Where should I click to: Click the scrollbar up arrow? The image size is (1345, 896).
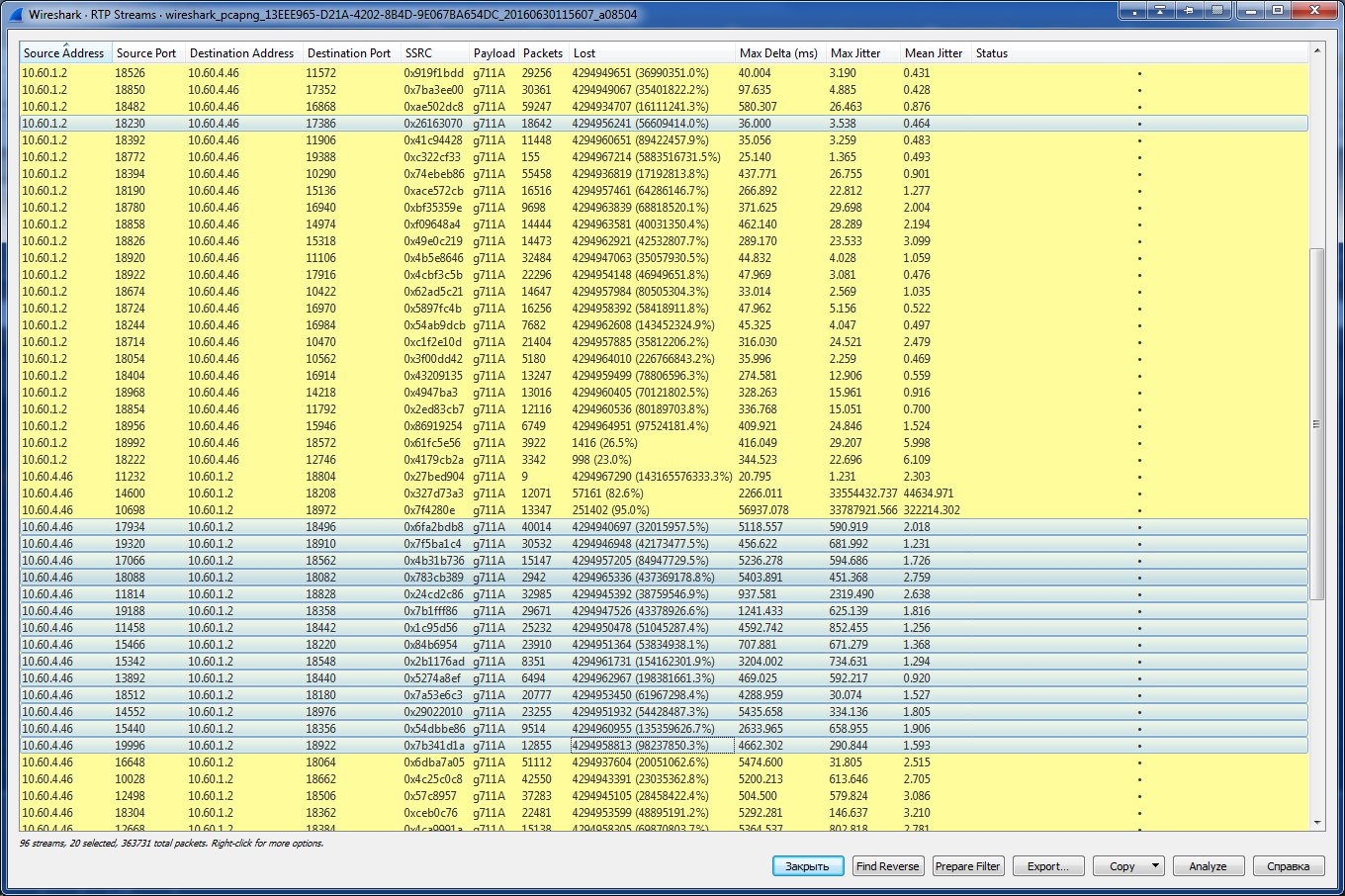(1316, 50)
